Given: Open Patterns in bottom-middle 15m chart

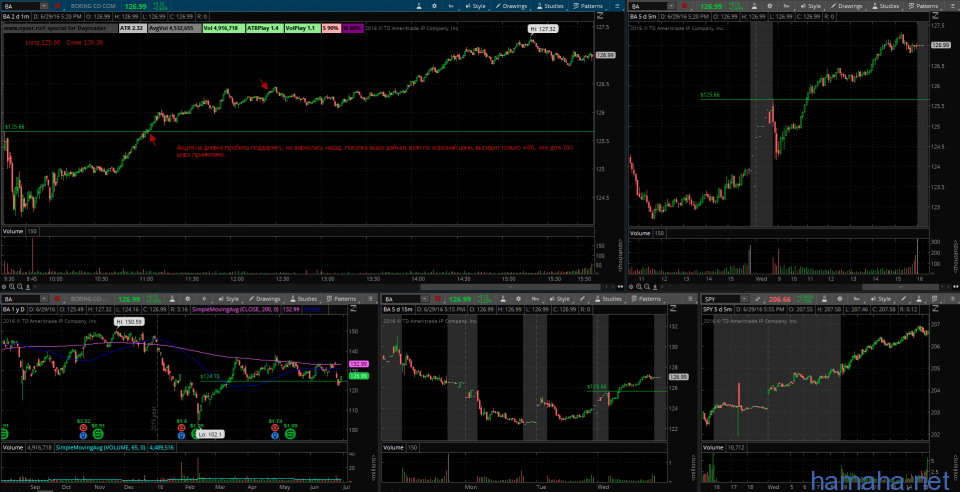Looking at the screenshot, I should click(x=645, y=299).
